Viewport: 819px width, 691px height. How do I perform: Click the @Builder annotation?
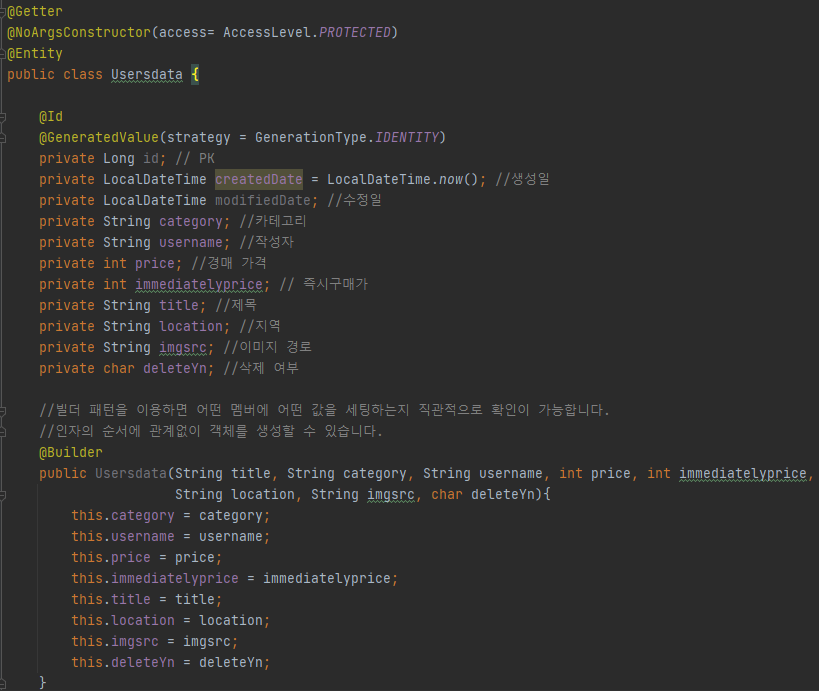[71, 452]
